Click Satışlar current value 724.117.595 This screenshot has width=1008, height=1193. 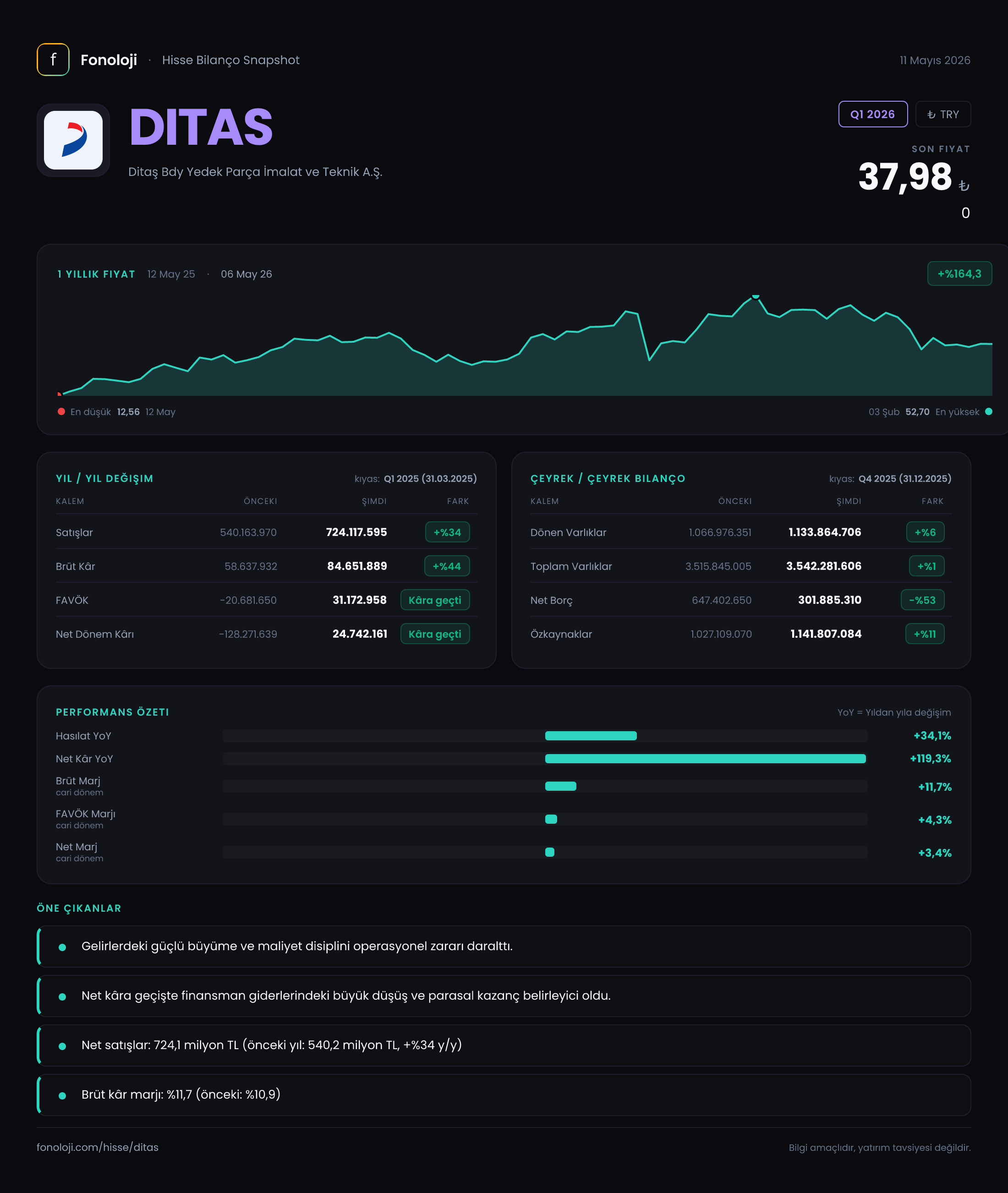pos(356,532)
